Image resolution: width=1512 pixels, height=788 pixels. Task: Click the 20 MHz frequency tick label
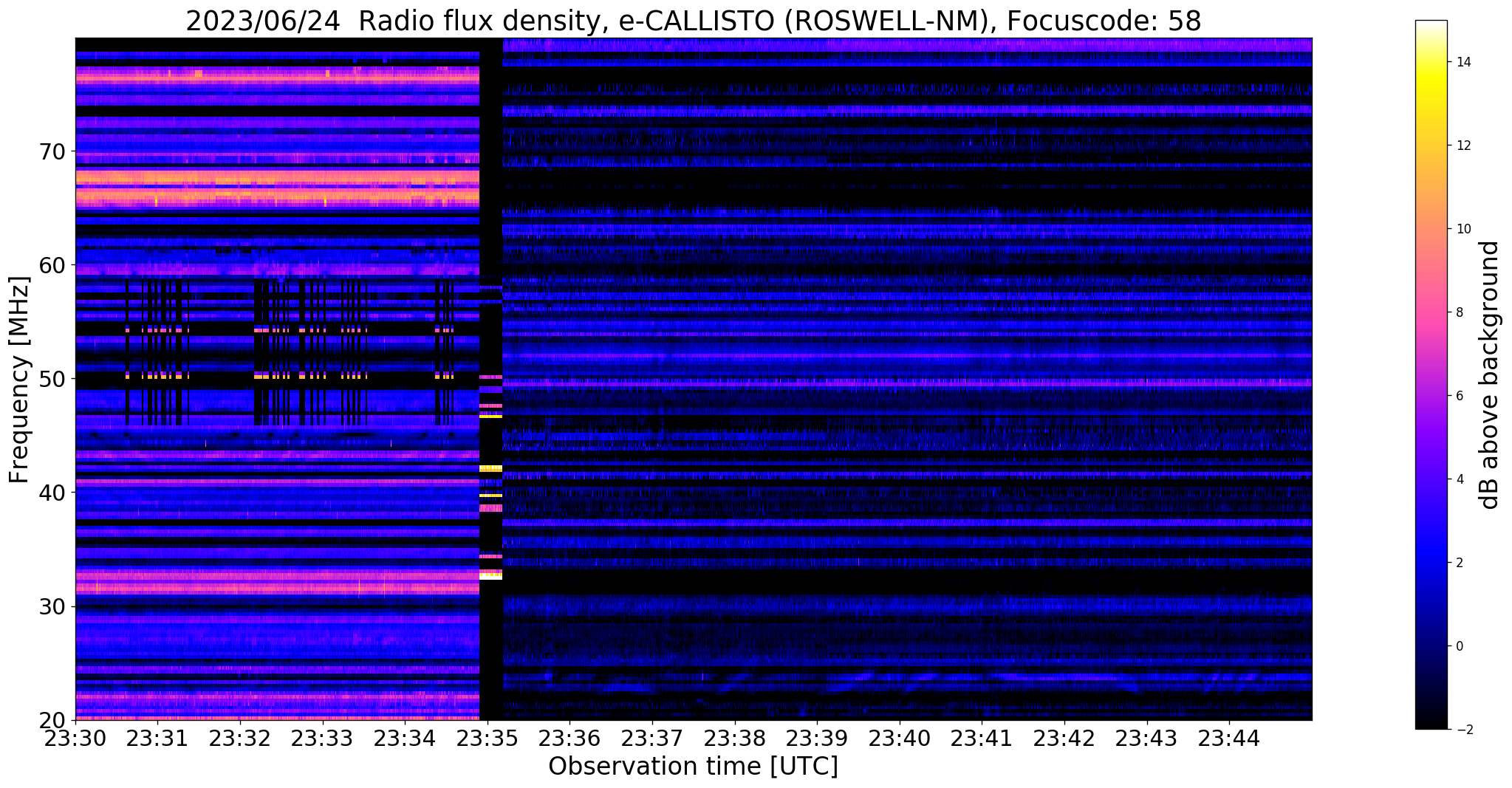[x=53, y=720]
